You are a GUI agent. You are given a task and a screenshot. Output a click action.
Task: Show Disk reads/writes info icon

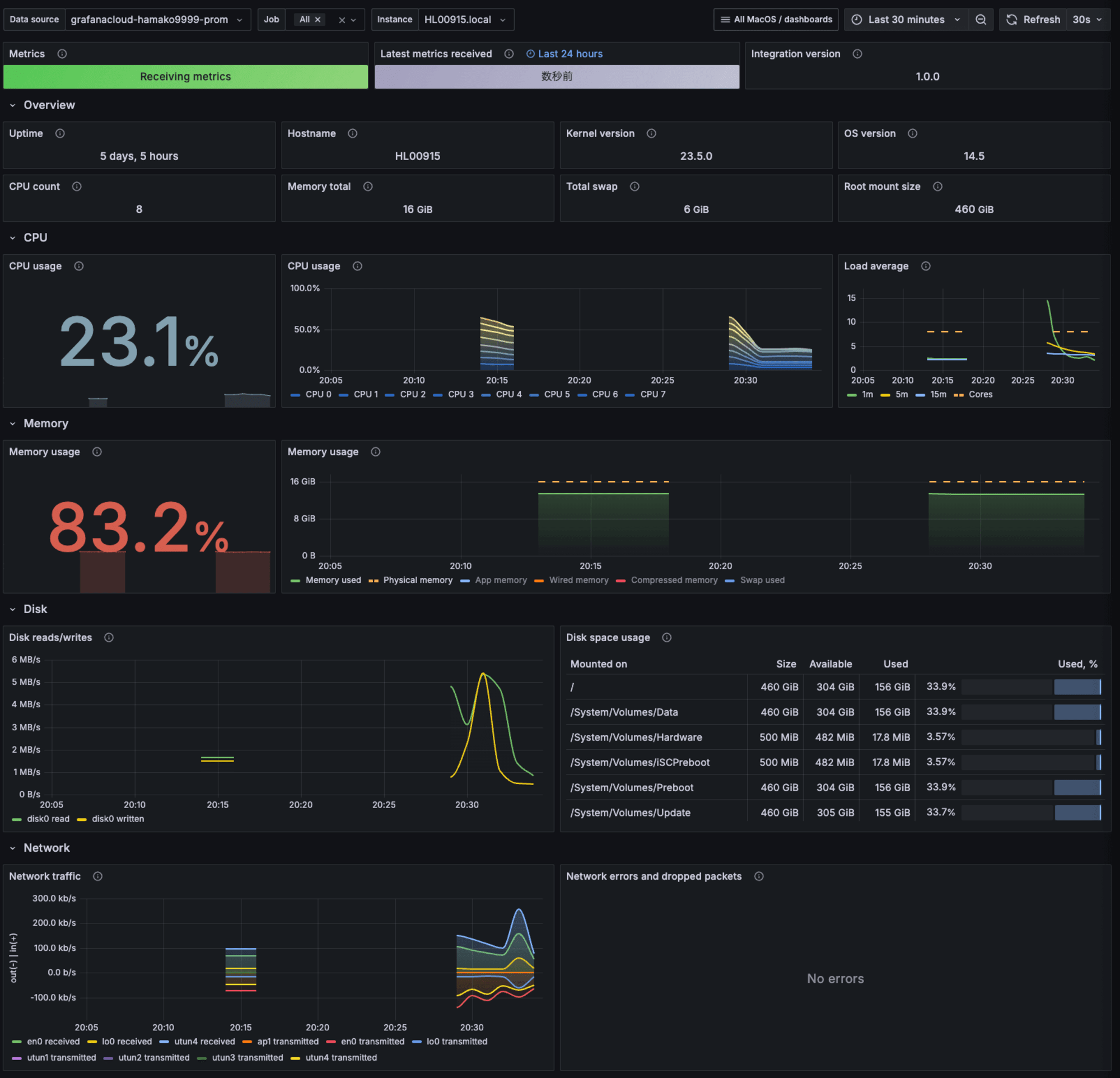click(x=109, y=637)
